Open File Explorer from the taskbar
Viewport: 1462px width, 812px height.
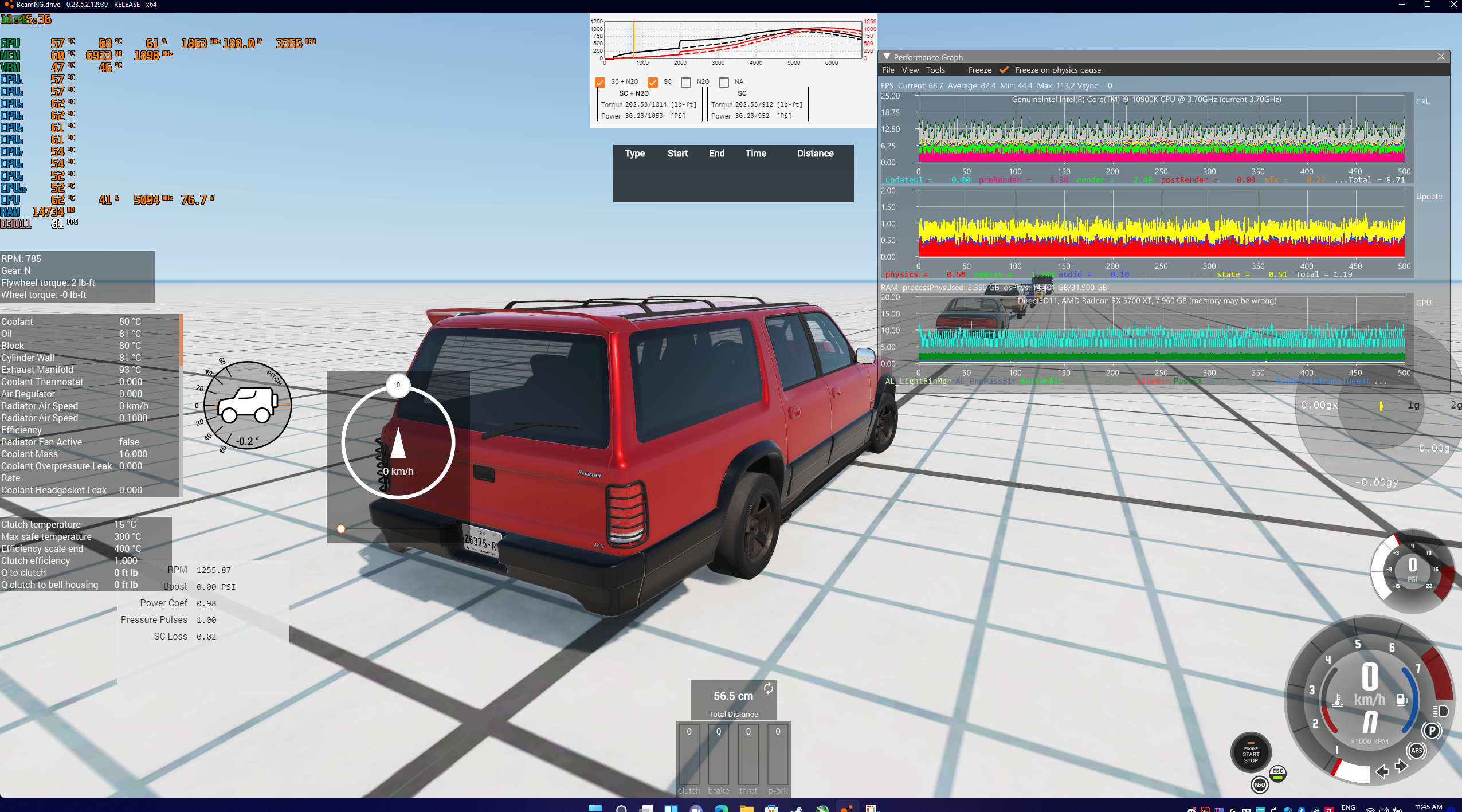(x=746, y=808)
